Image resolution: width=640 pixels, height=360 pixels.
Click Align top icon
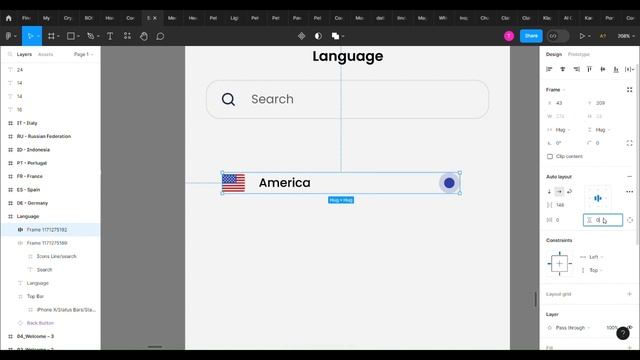[x=589, y=69]
